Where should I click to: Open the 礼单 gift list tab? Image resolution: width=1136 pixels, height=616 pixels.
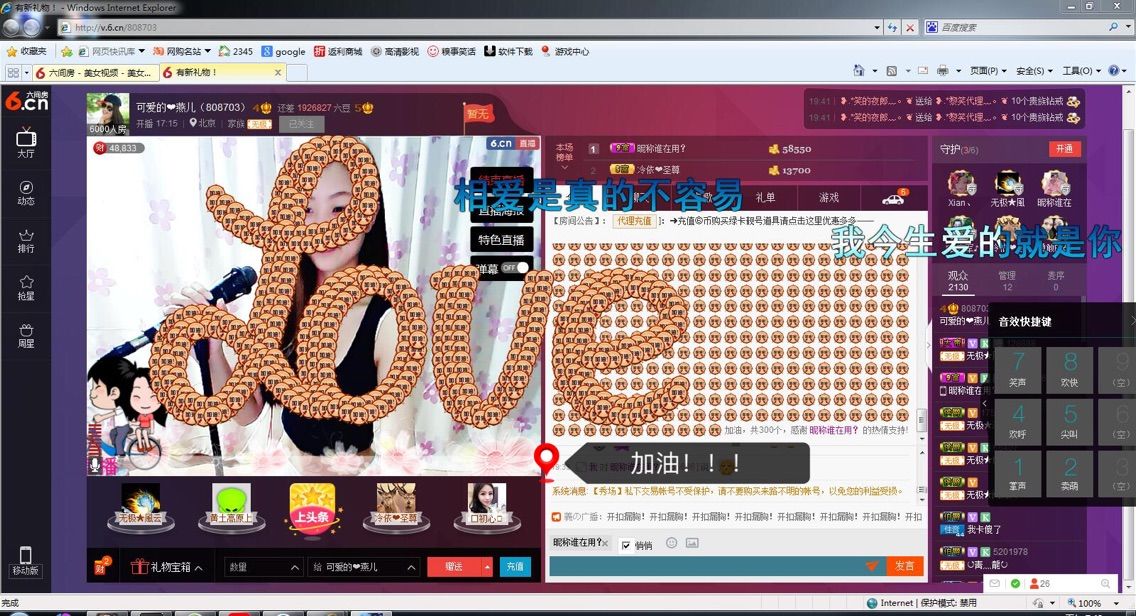[x=766, y=197]
